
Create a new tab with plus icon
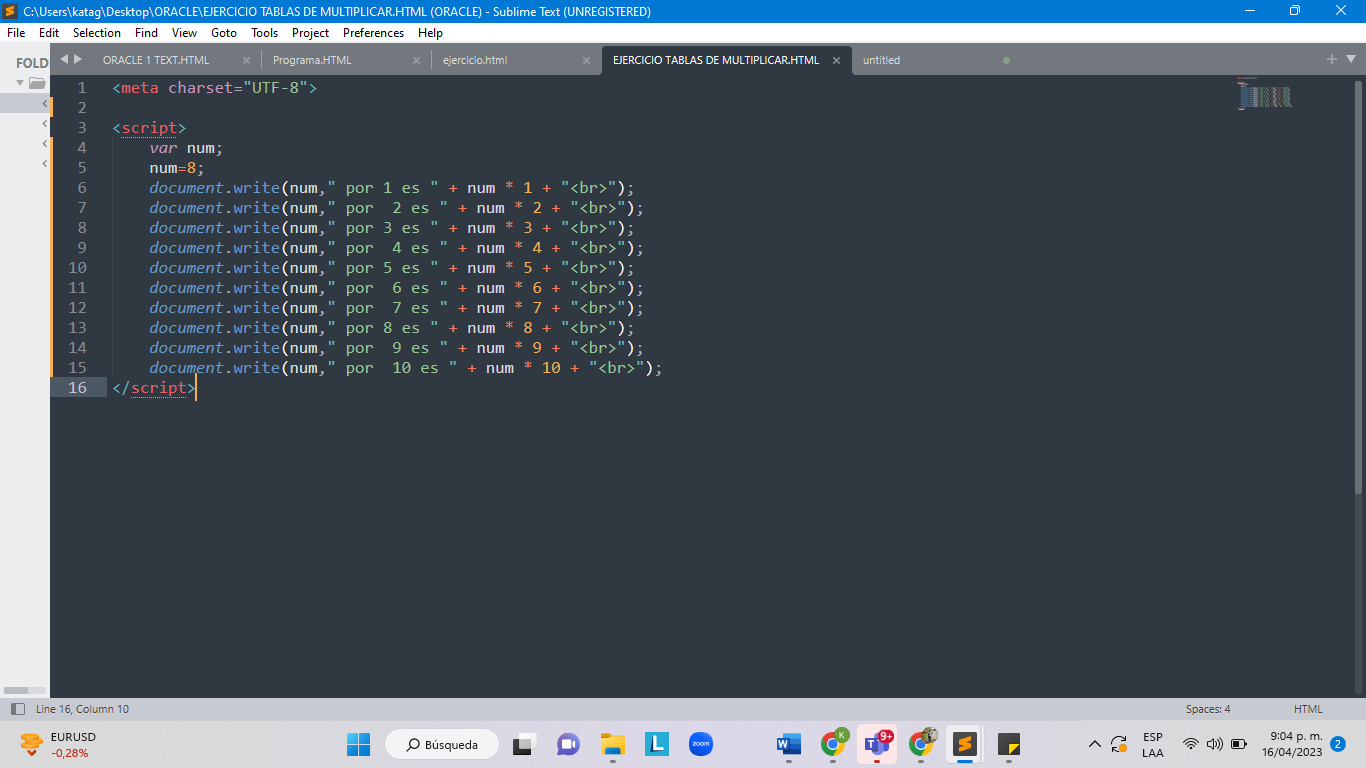point(1332,60)
